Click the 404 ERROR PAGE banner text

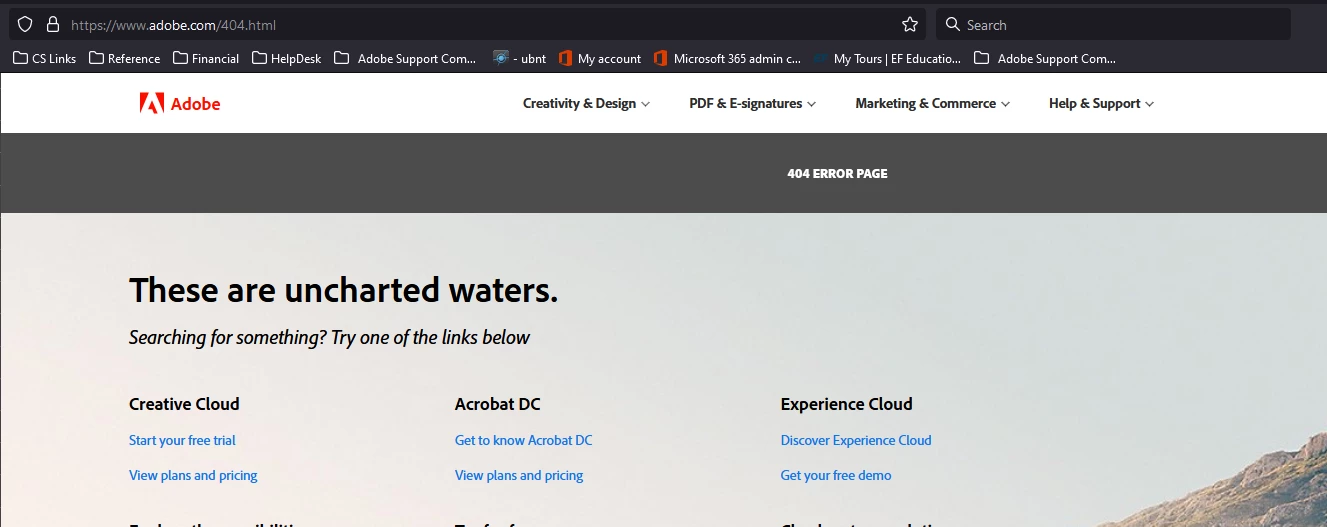click(837, 173)
